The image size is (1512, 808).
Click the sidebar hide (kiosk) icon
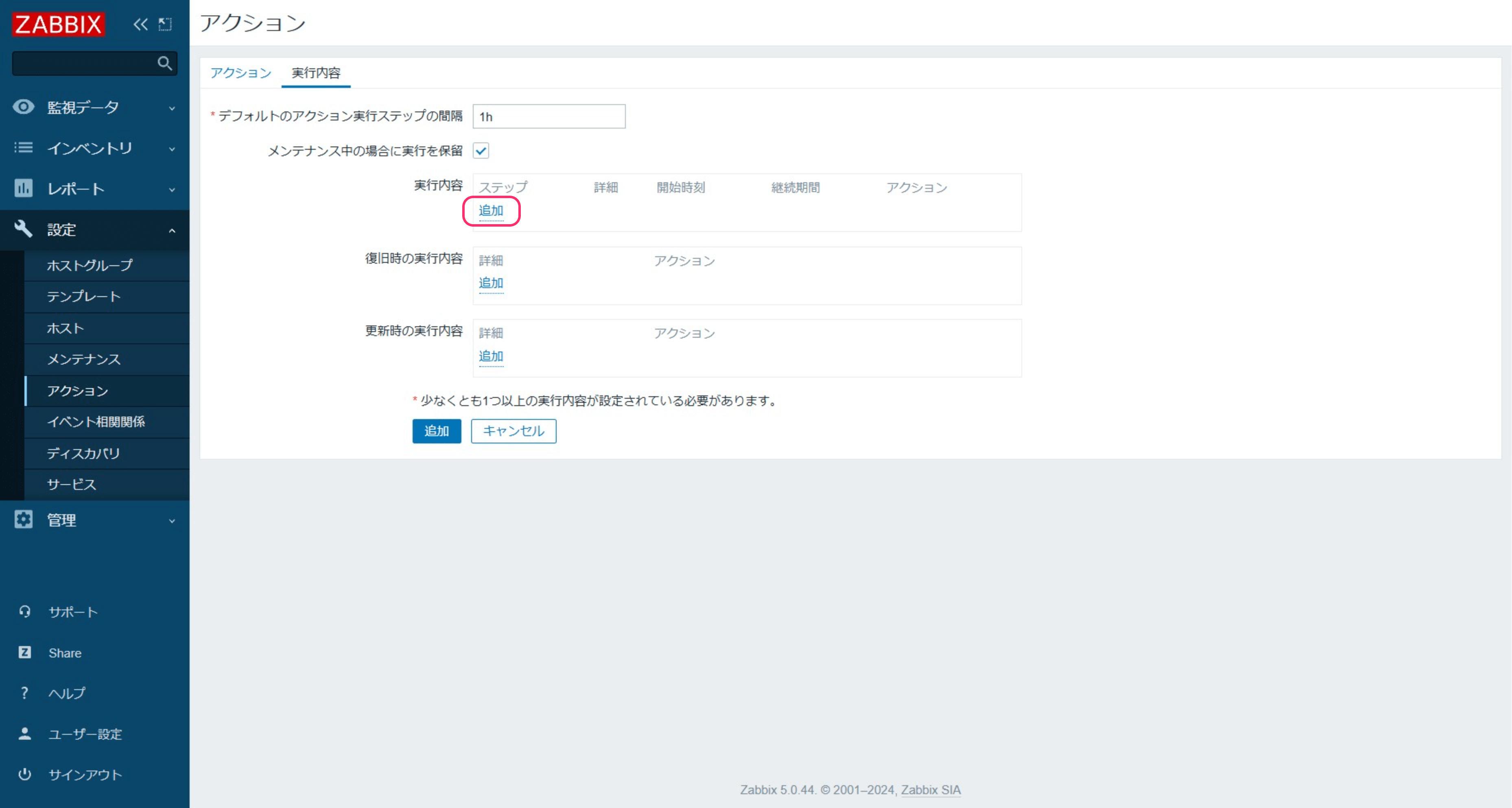click(x=166, y=24)
